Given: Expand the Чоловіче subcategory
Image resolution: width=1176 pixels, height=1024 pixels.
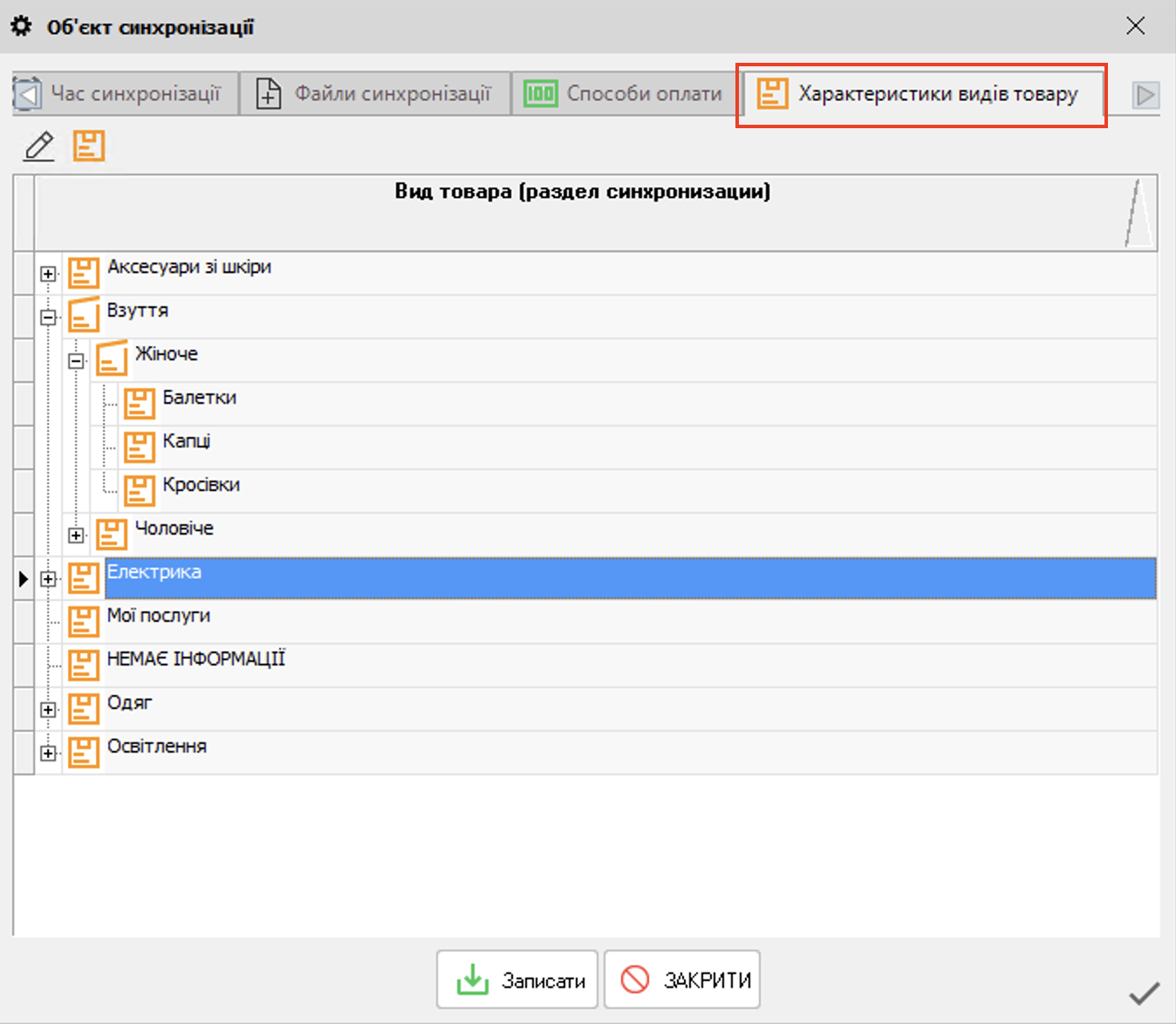Looking at the screenshot, I should click(x=77, y=536).
